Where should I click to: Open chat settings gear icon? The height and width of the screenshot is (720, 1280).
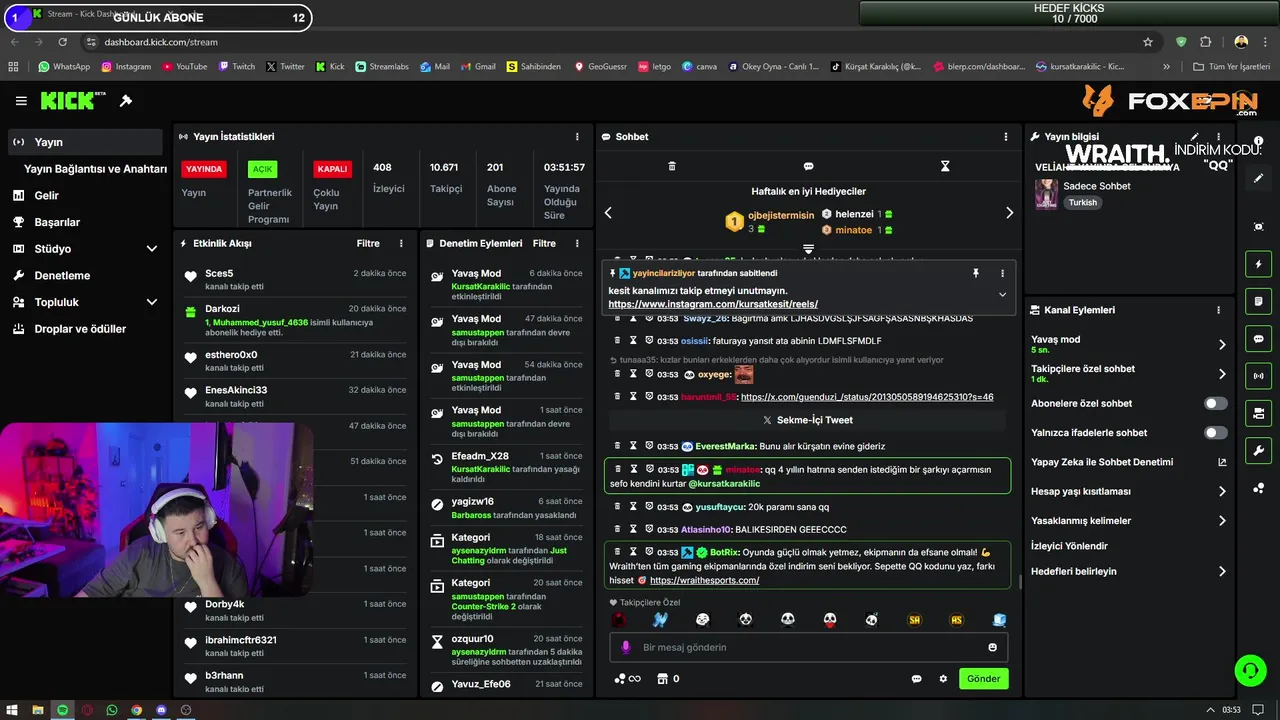tap(942, 679)
